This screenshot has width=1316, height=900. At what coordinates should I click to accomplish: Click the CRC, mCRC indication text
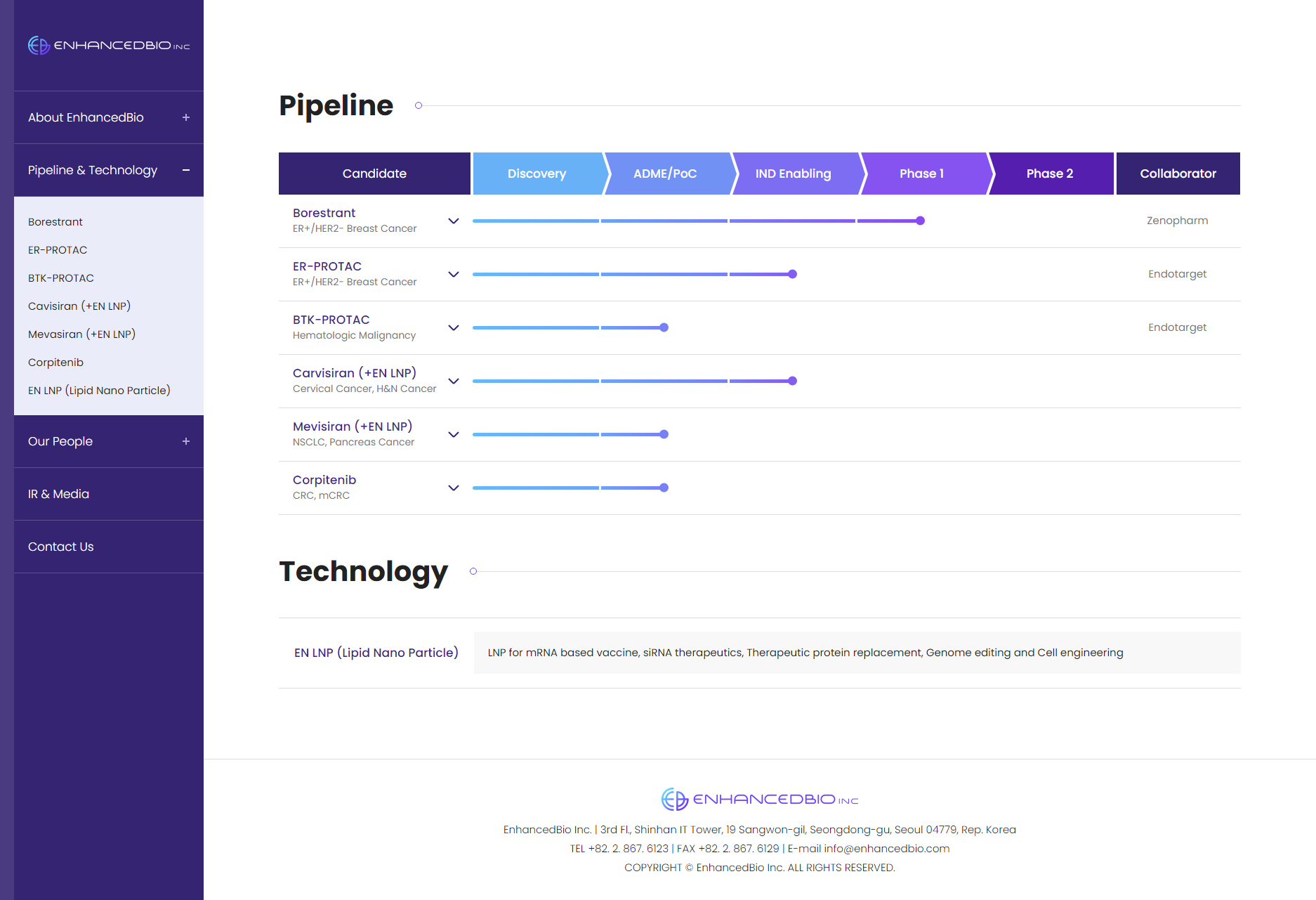(x=321, y=495)
